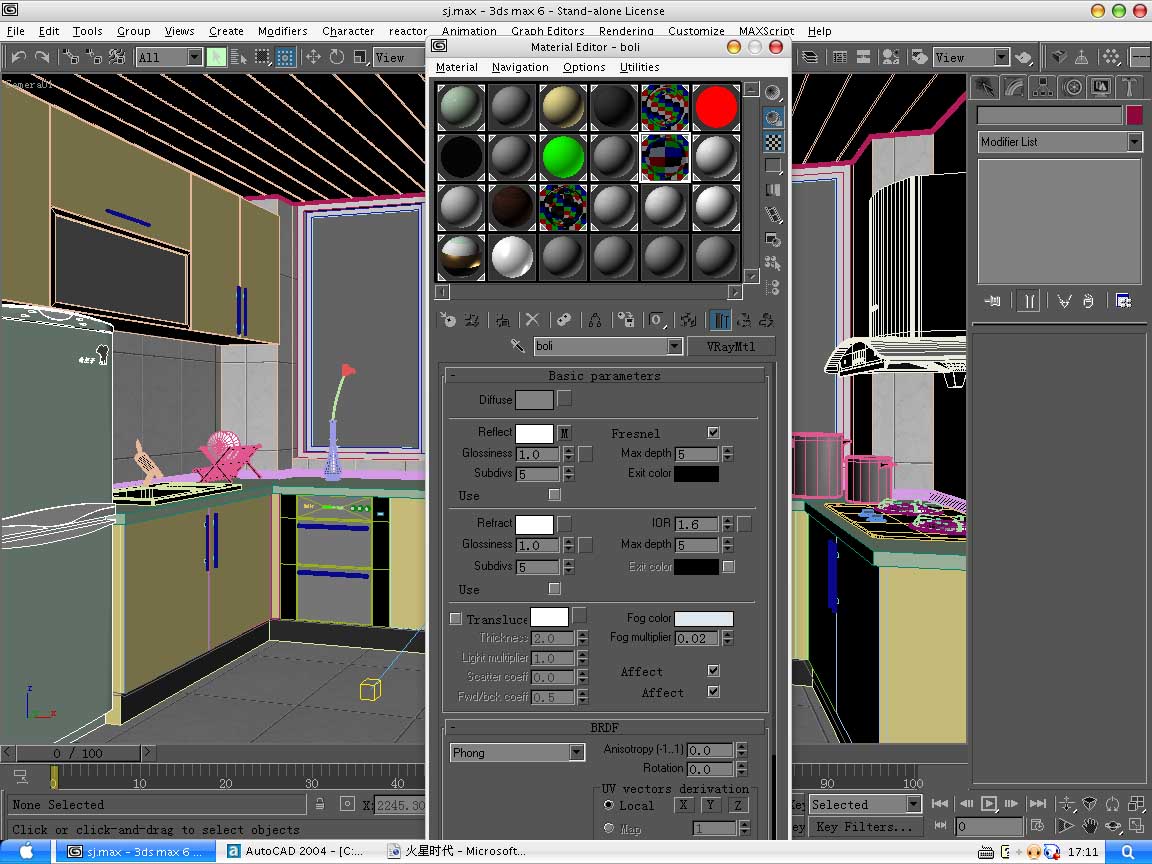This screenshot has width=1152, height=864.
Task: Click Make Preview filmstrip icon
Action: tap(773, 215)
